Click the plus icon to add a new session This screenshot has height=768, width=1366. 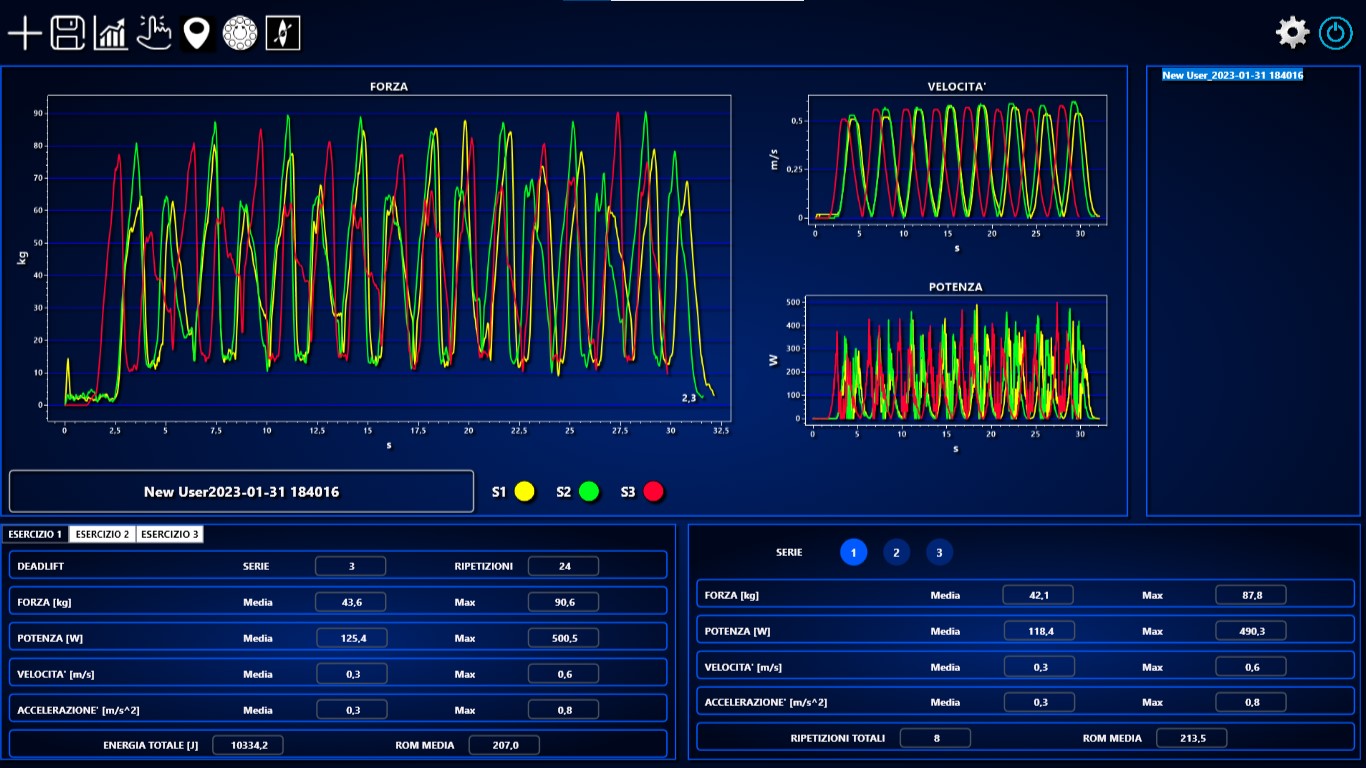[x=25, y=33]
